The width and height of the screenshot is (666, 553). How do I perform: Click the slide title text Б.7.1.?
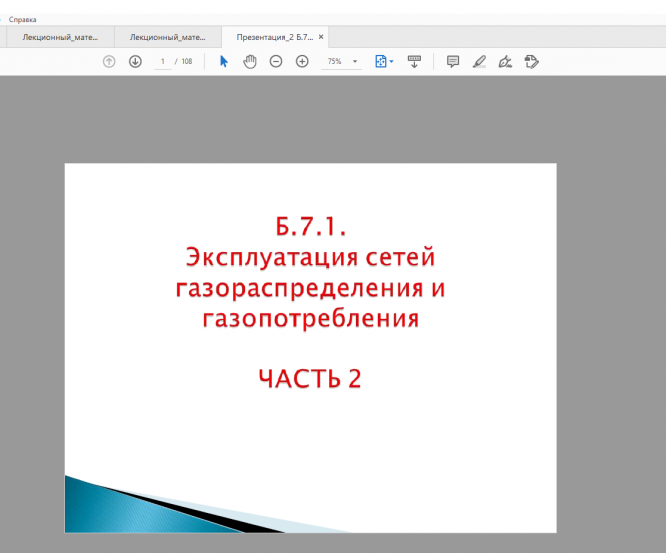310,224
